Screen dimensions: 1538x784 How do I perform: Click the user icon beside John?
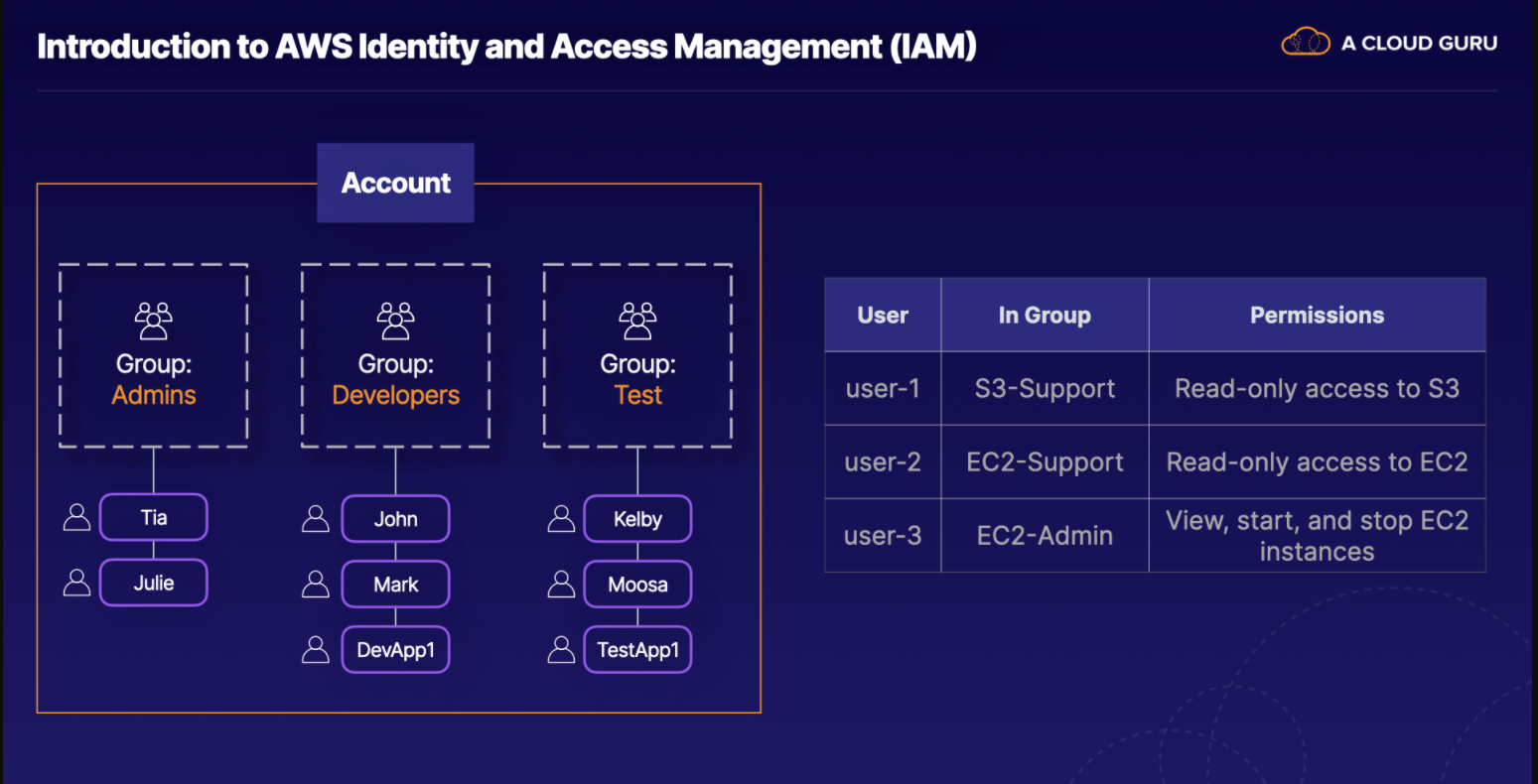(316, 519)
